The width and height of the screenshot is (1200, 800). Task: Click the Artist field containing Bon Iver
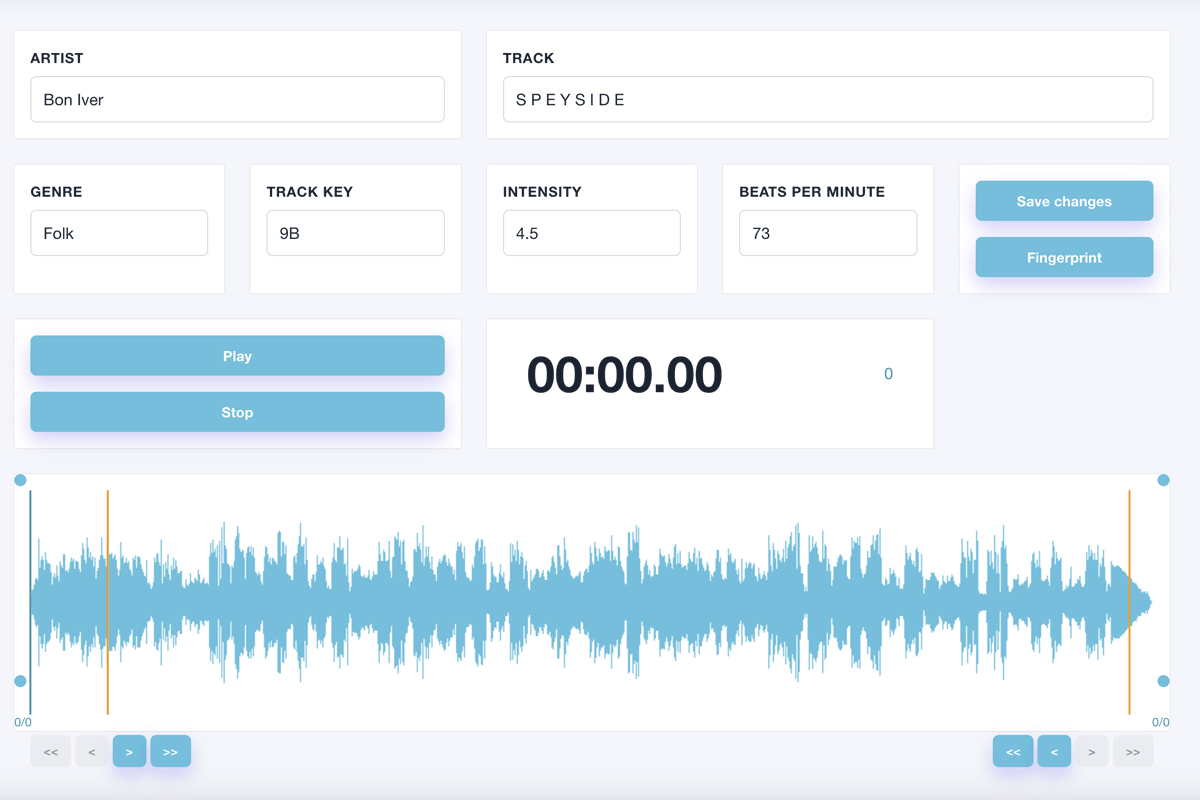tap(237, 100)
